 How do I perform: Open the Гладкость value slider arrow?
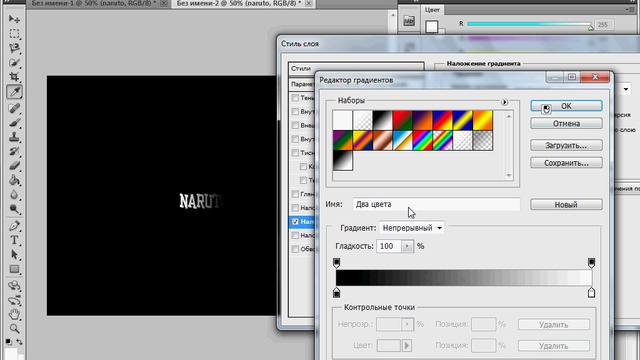[x=407, y=246]
